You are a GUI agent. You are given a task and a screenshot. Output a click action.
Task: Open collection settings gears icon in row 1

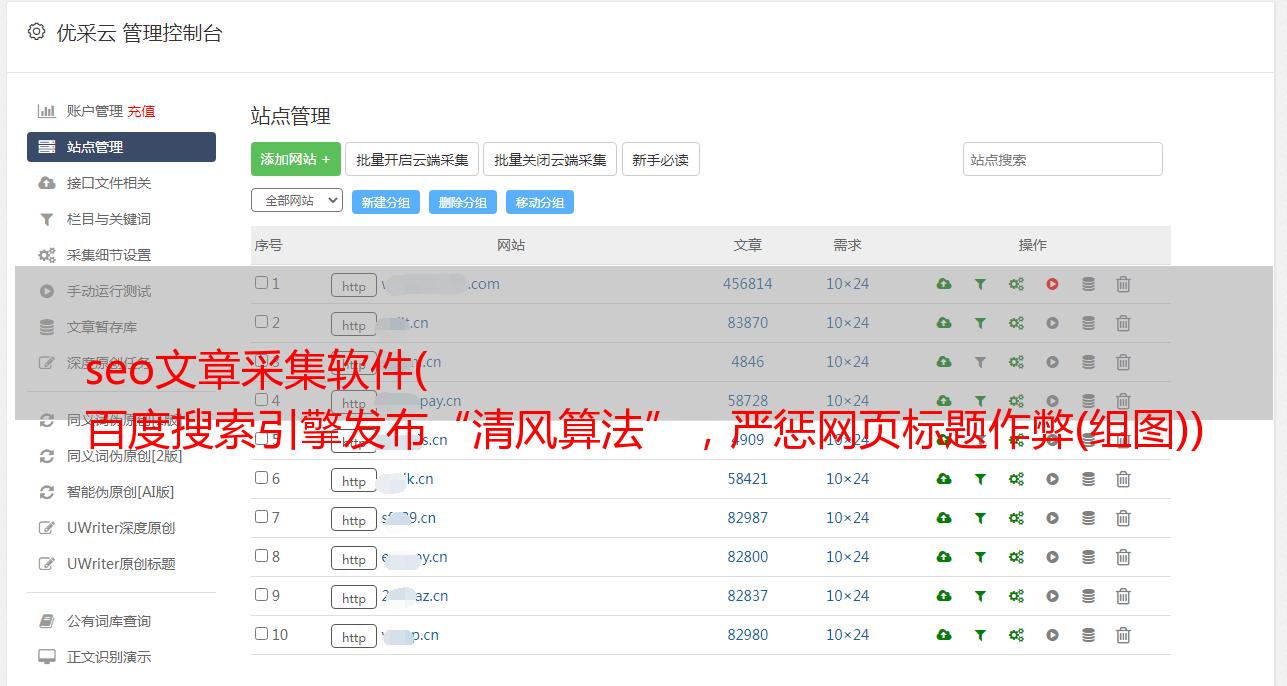click(1016, 284)
